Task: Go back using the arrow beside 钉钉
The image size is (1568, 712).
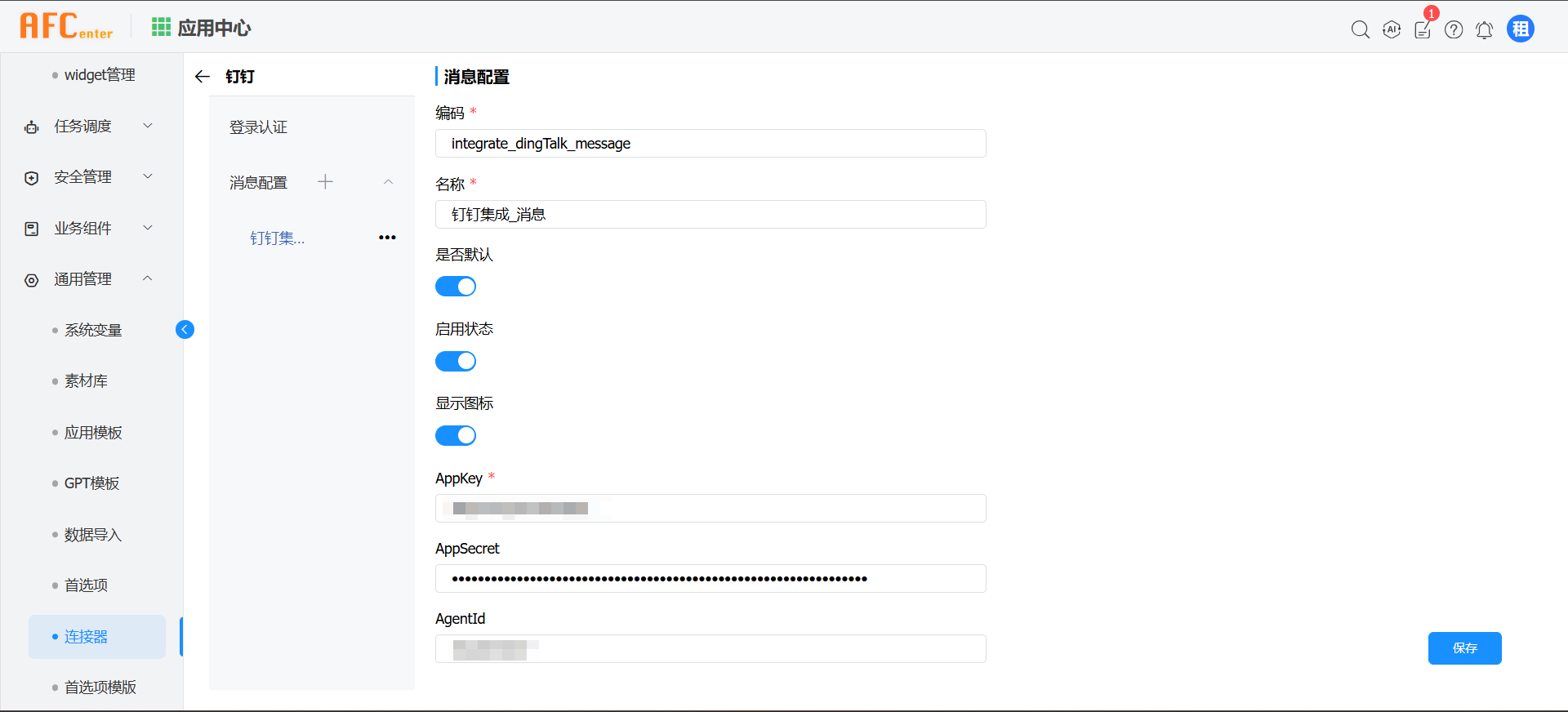Action: (203, 77)
